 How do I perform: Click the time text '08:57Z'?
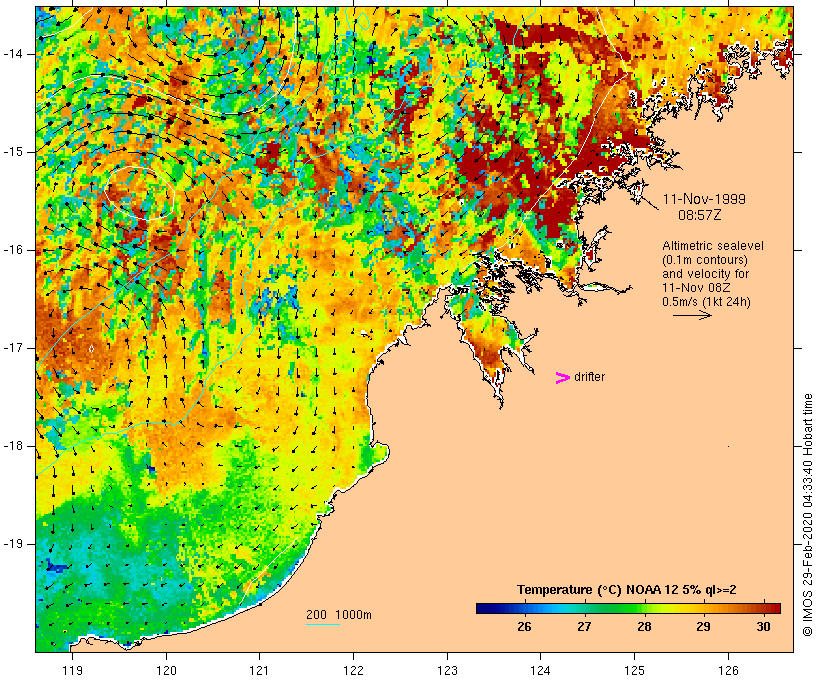click(700, 215)
